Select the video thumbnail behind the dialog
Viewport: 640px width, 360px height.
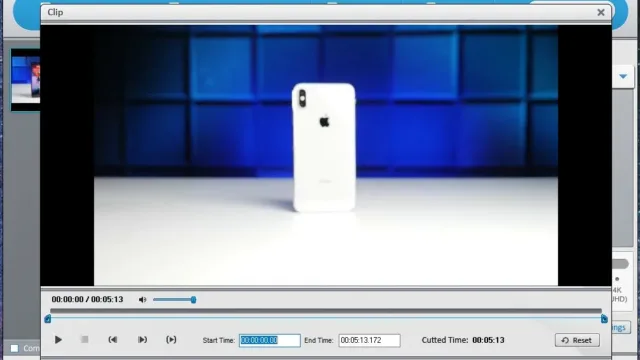25,80
